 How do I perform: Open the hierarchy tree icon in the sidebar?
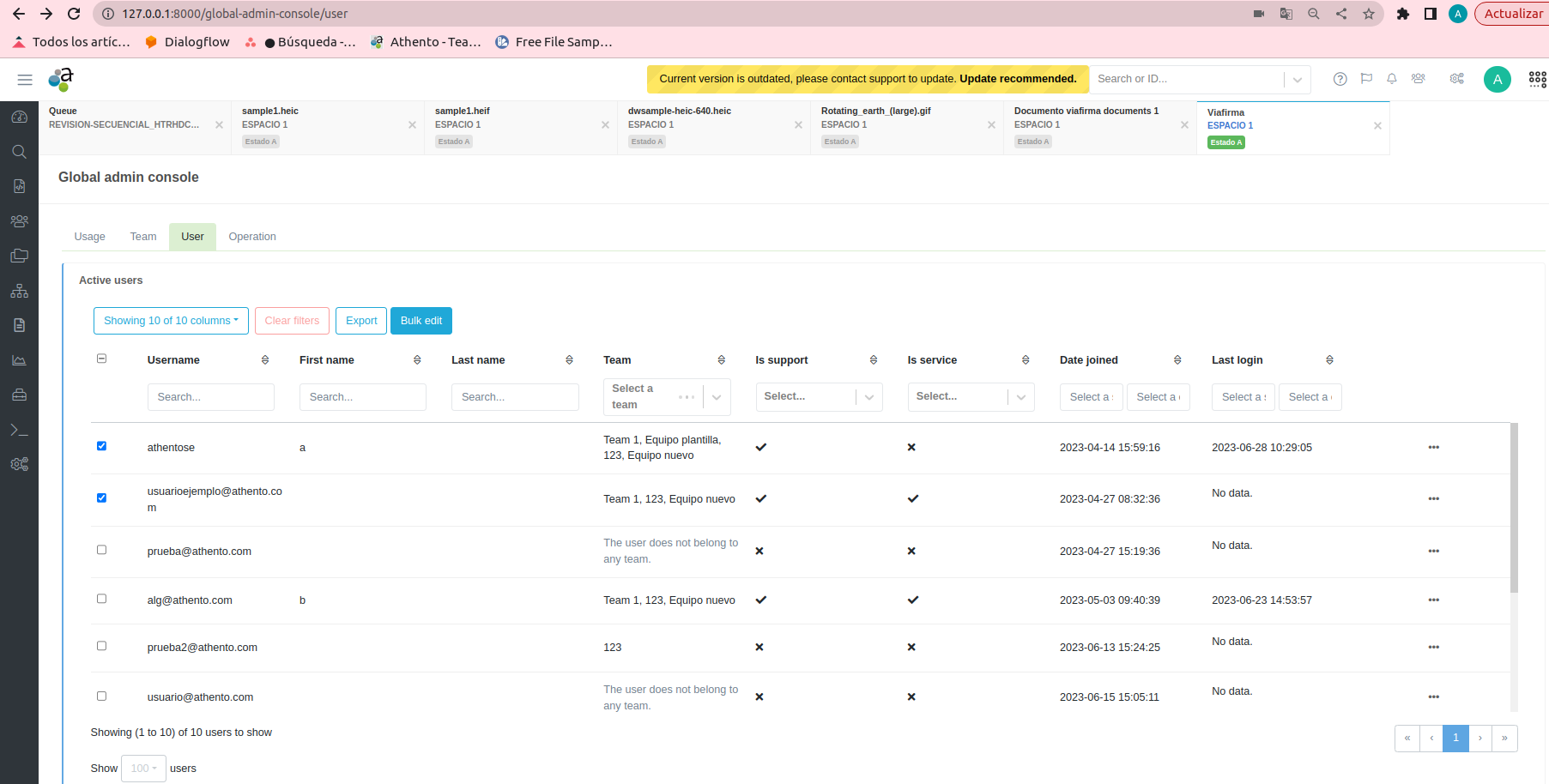point(19,291)
